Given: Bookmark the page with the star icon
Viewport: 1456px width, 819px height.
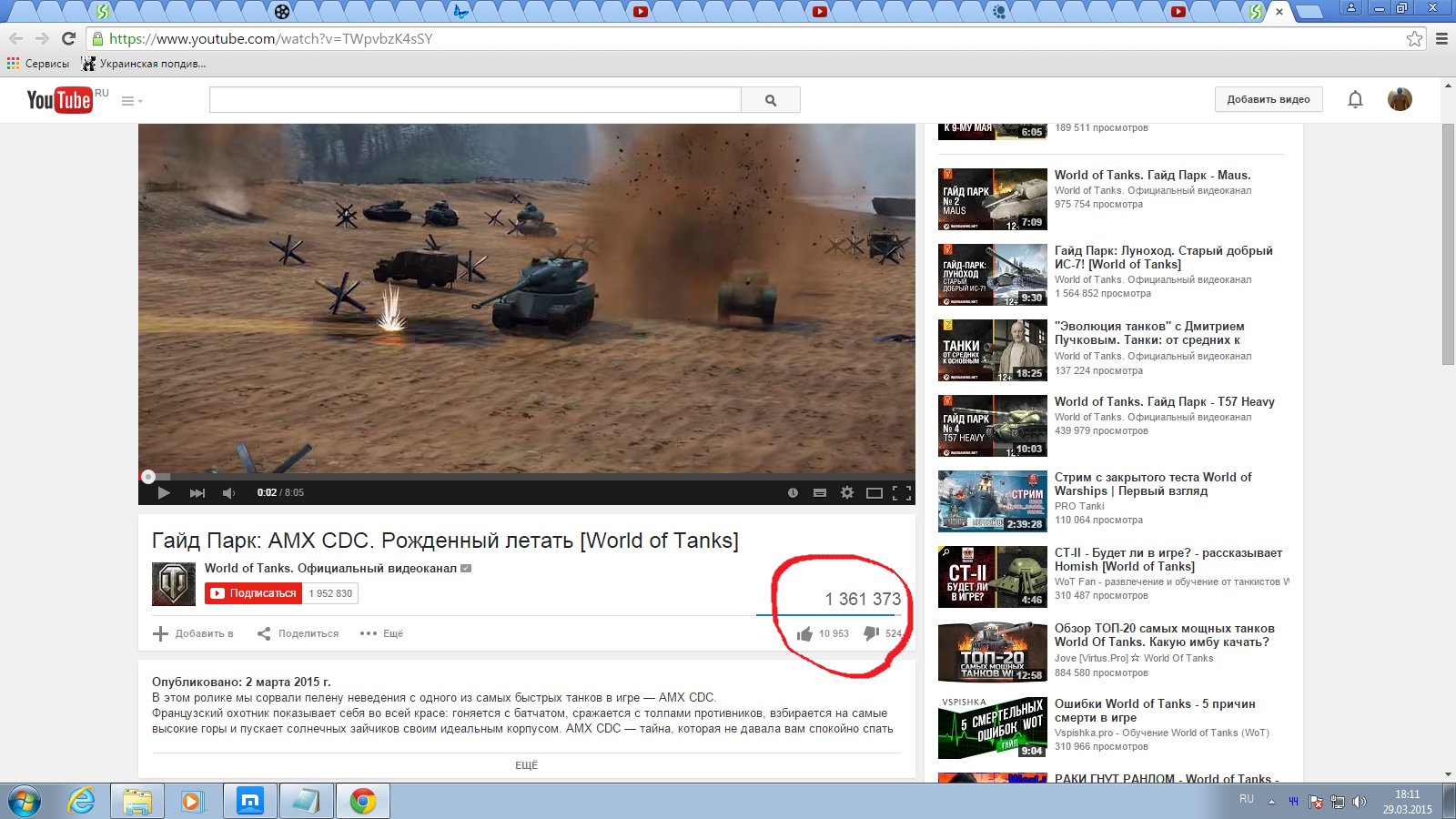Looking at the screenshot, I should coord(1414,39).
